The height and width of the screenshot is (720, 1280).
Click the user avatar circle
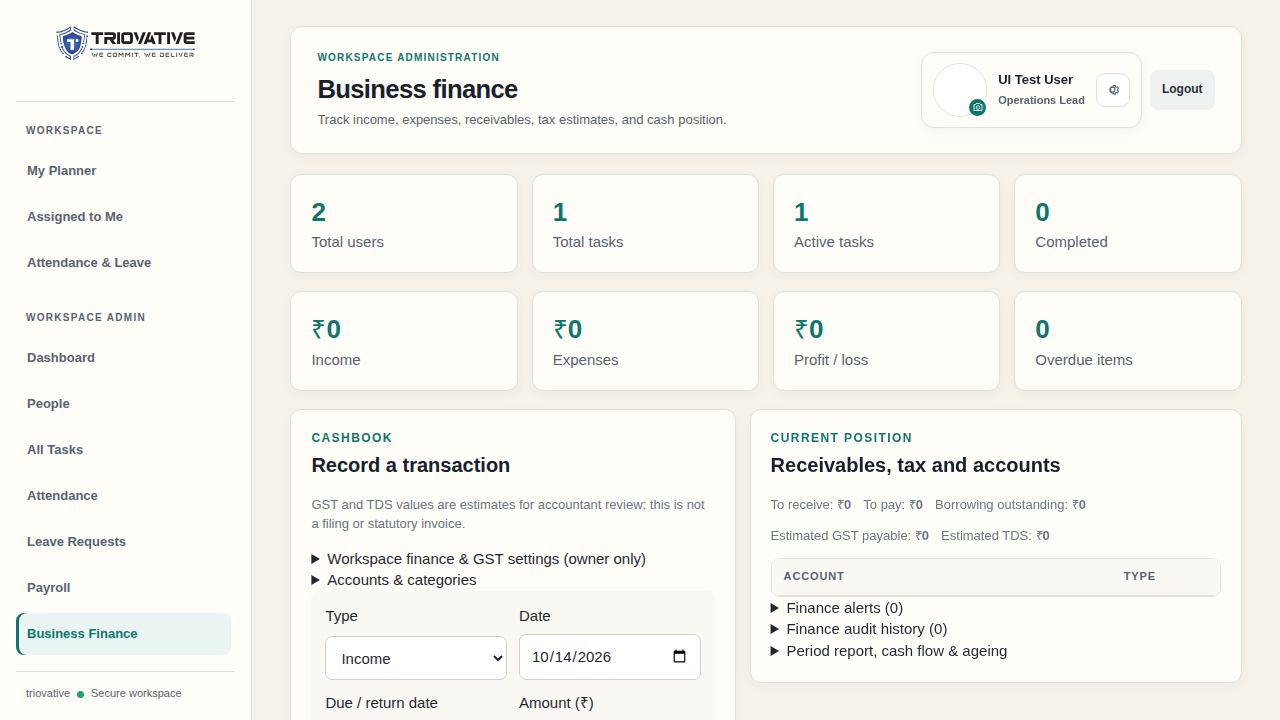point(960,90)
